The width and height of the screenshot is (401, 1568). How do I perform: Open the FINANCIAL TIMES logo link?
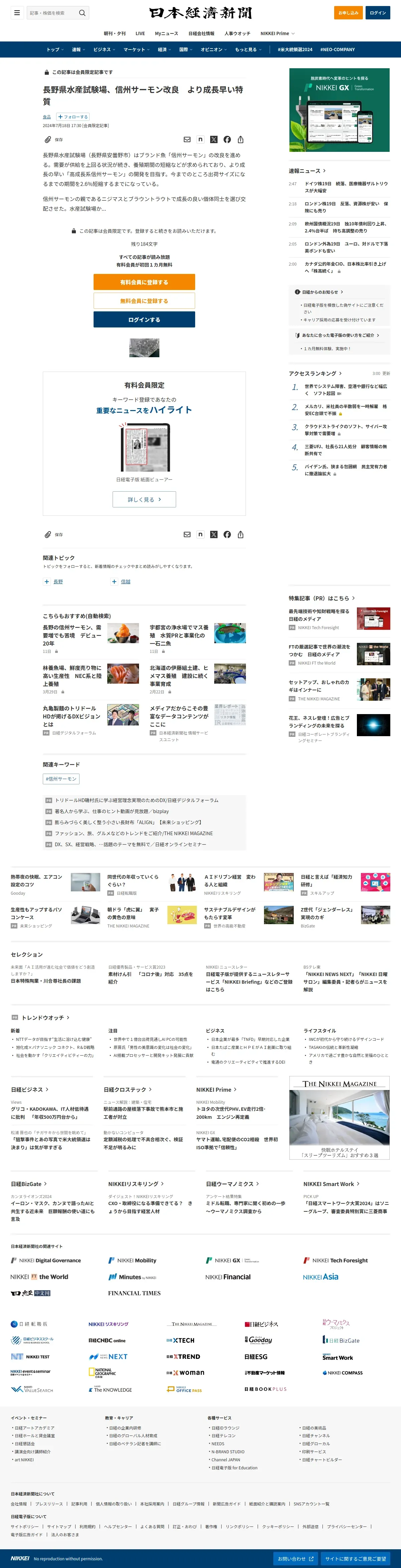(134, 1293)
